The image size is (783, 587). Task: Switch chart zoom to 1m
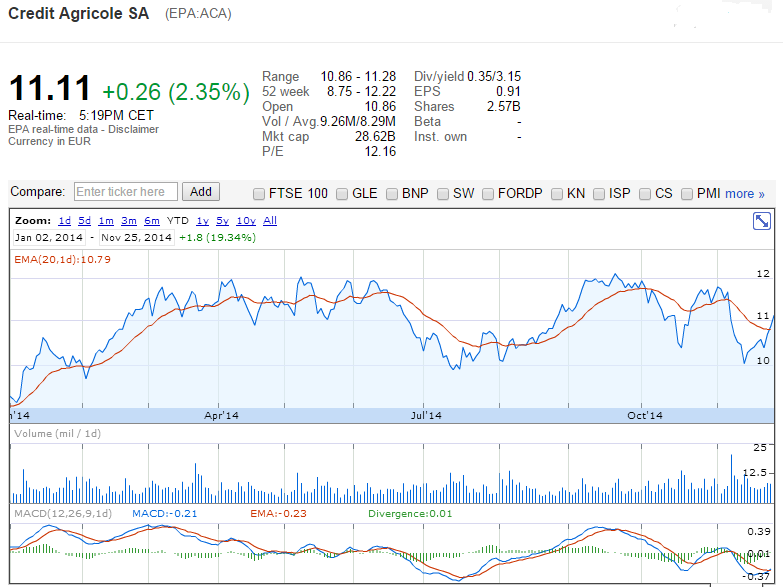(106, 221)
